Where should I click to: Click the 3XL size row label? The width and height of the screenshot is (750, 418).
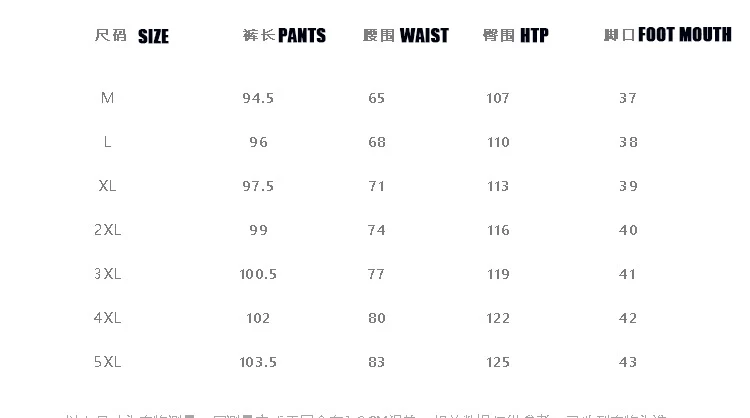(108, 274)
